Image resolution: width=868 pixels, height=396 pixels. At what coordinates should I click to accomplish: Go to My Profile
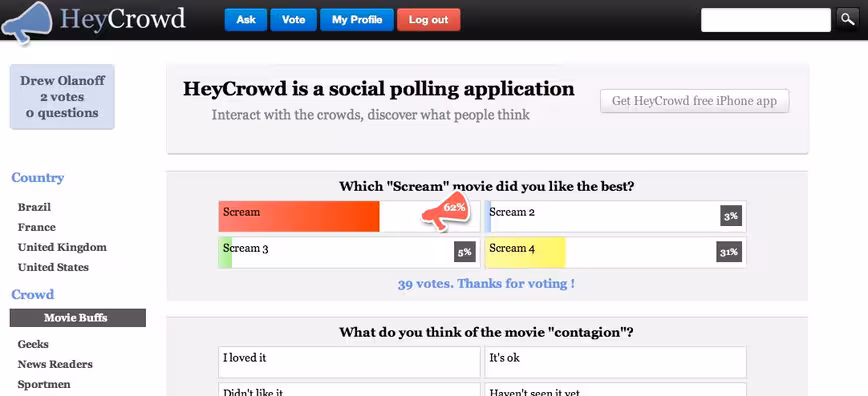[x=357, y=20]
